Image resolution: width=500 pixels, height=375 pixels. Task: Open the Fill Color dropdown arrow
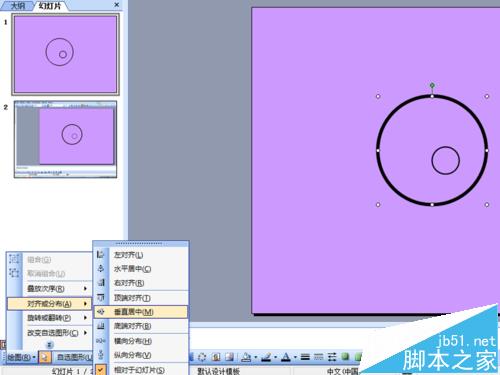pos(255,358)
